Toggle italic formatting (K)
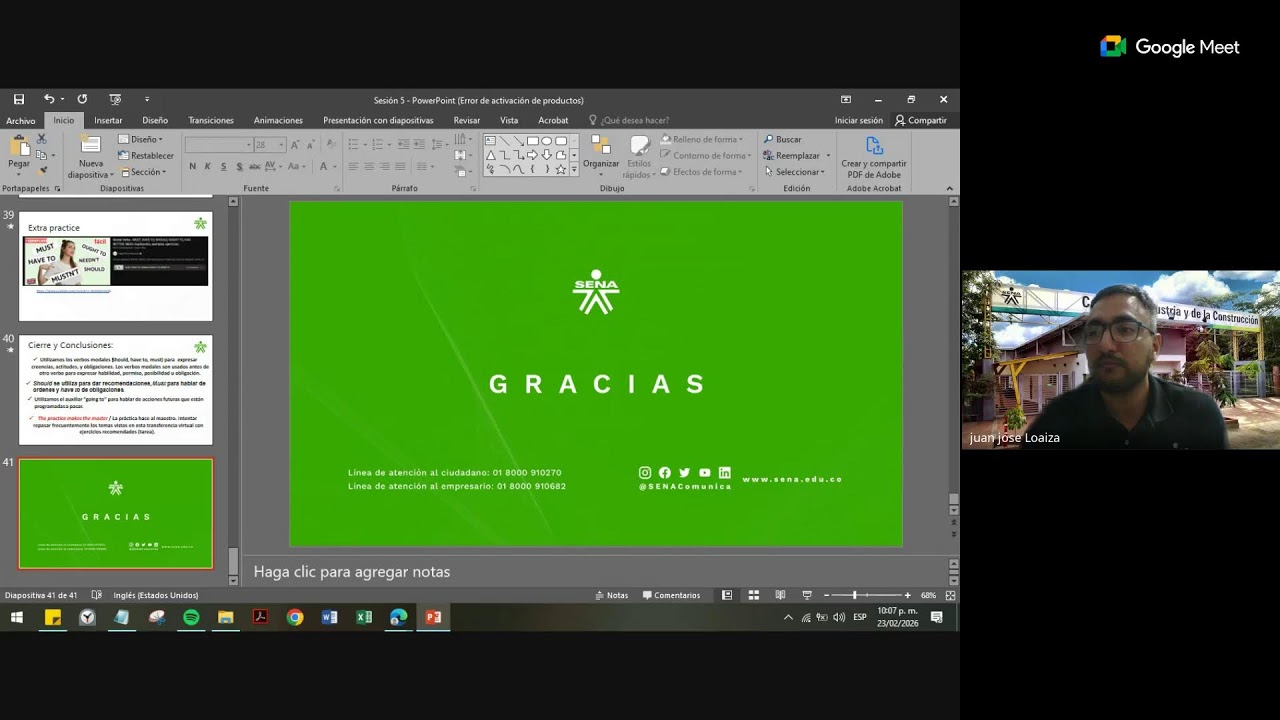1280x720 pixels. 208,166
